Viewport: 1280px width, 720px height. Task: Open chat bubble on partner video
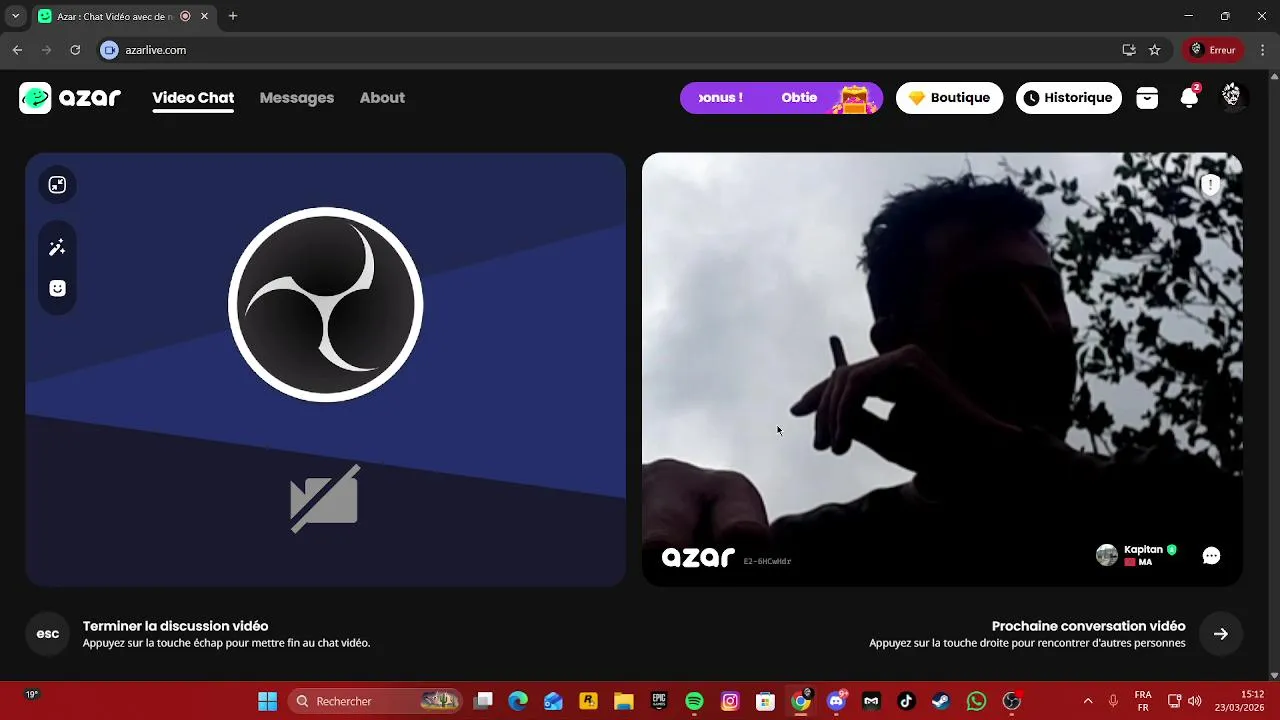[1211, 556]
